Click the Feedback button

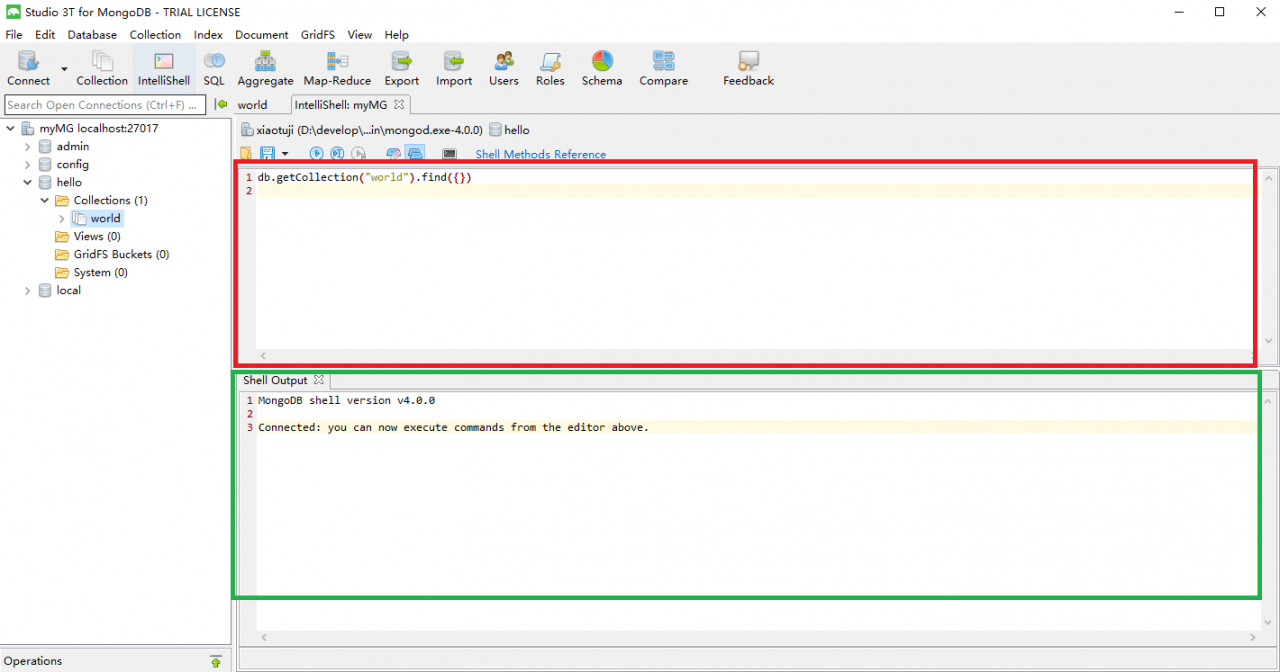pyautogui.click(x=747, y=67)
